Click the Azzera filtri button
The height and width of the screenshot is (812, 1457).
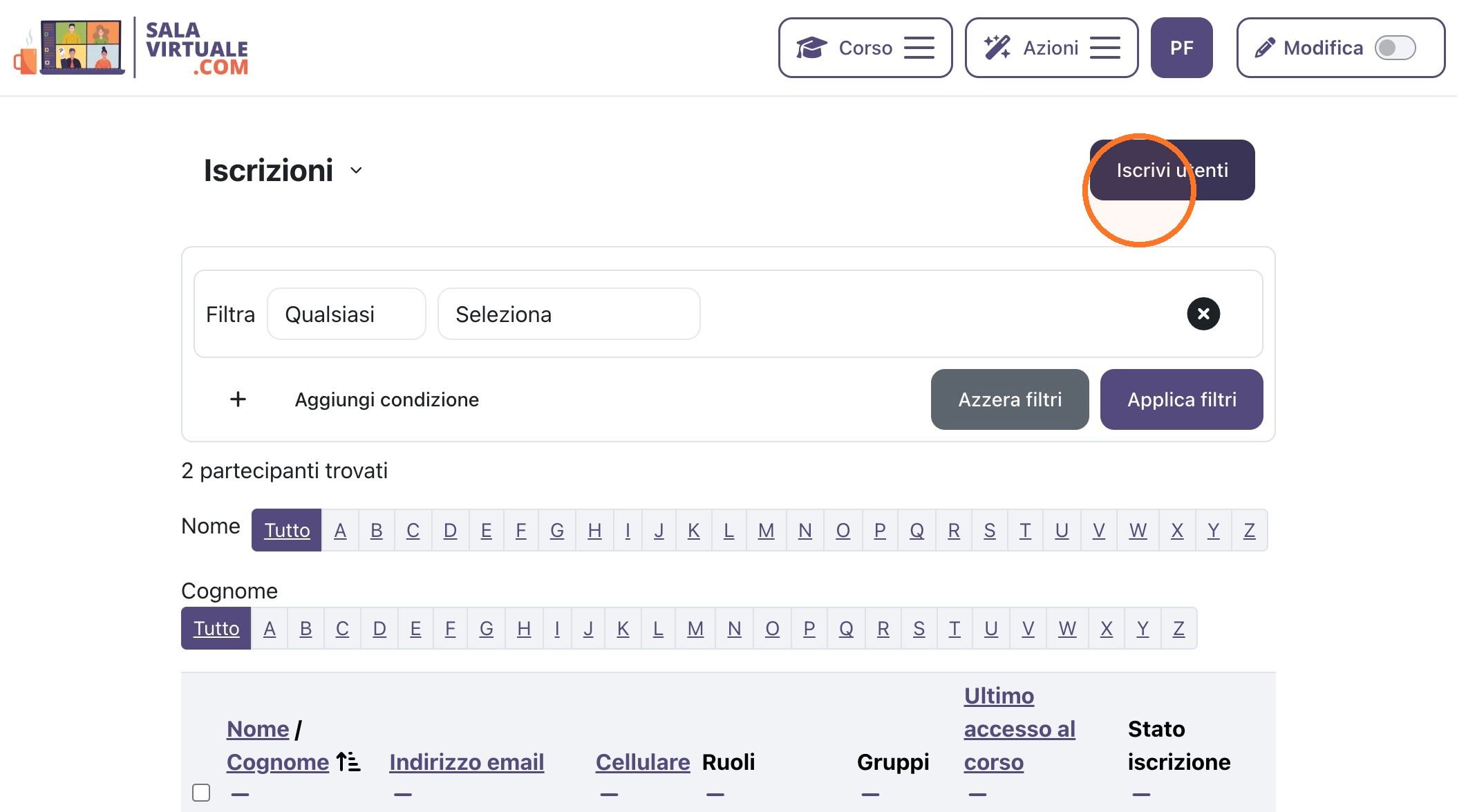tap(1010, 399)
